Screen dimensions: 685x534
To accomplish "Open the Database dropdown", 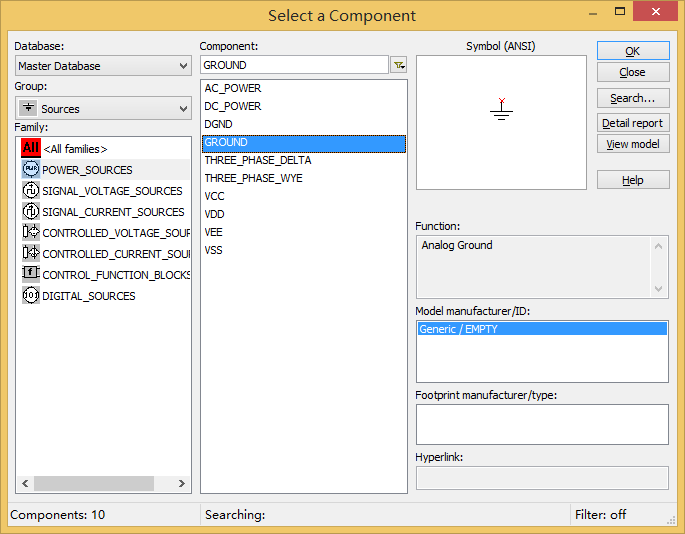I will 103,66.
